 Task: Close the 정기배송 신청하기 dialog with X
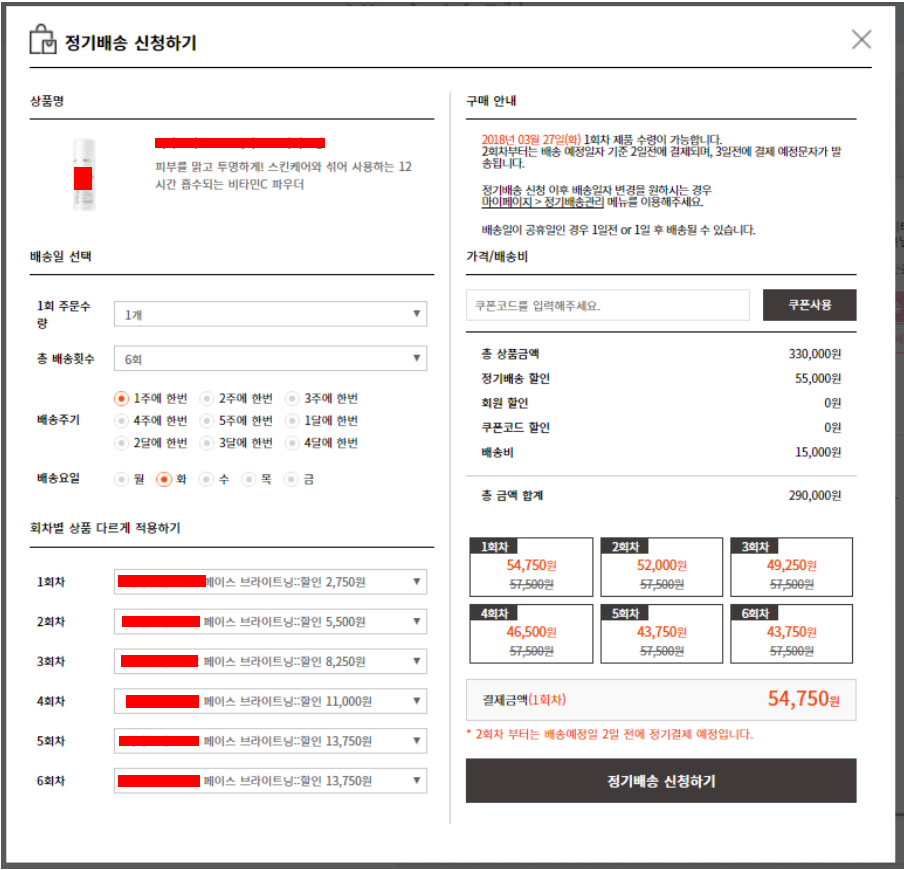click(860, 40)
